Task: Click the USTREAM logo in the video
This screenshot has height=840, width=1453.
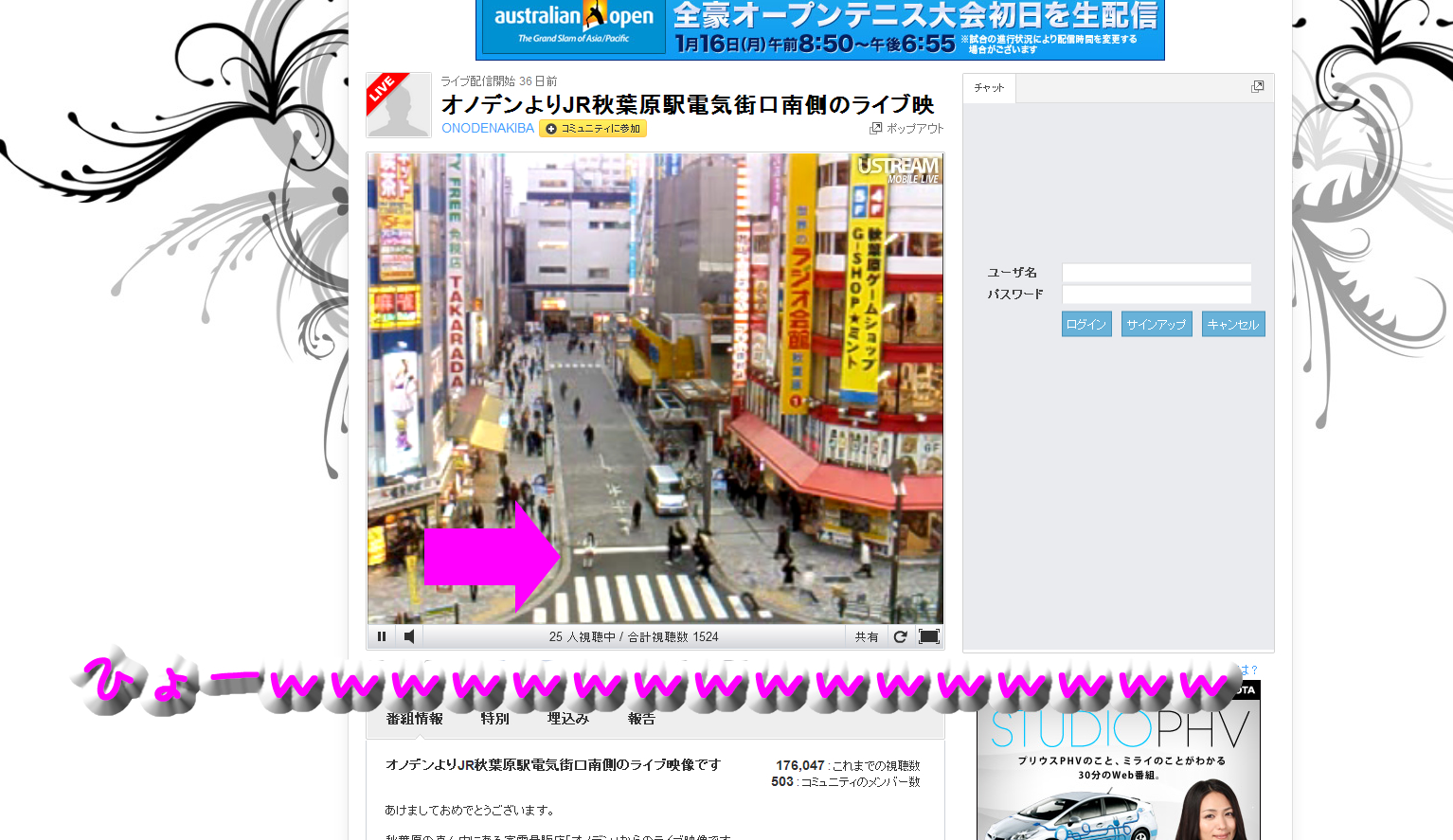Action: [x=898, y=170]
